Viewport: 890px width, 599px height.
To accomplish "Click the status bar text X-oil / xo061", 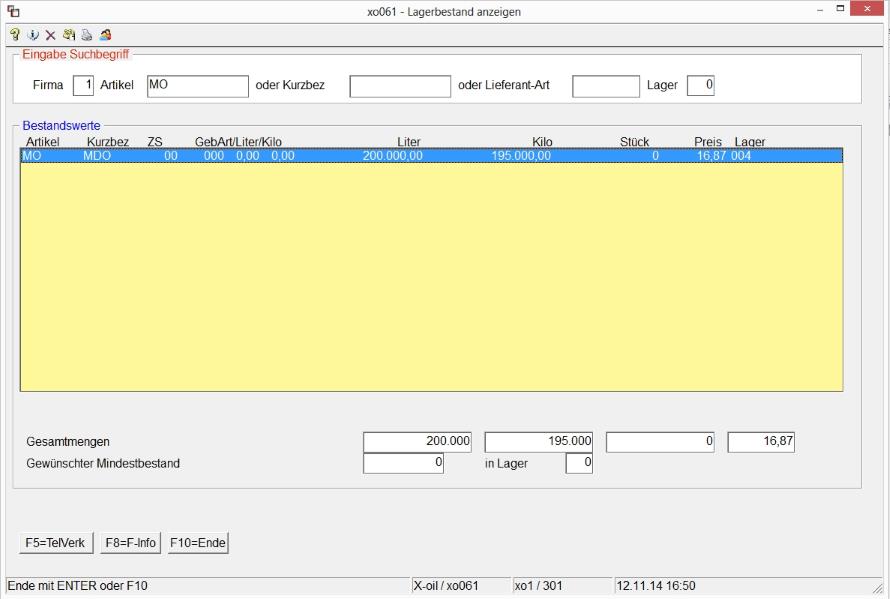I will click(x=446, y=585).
